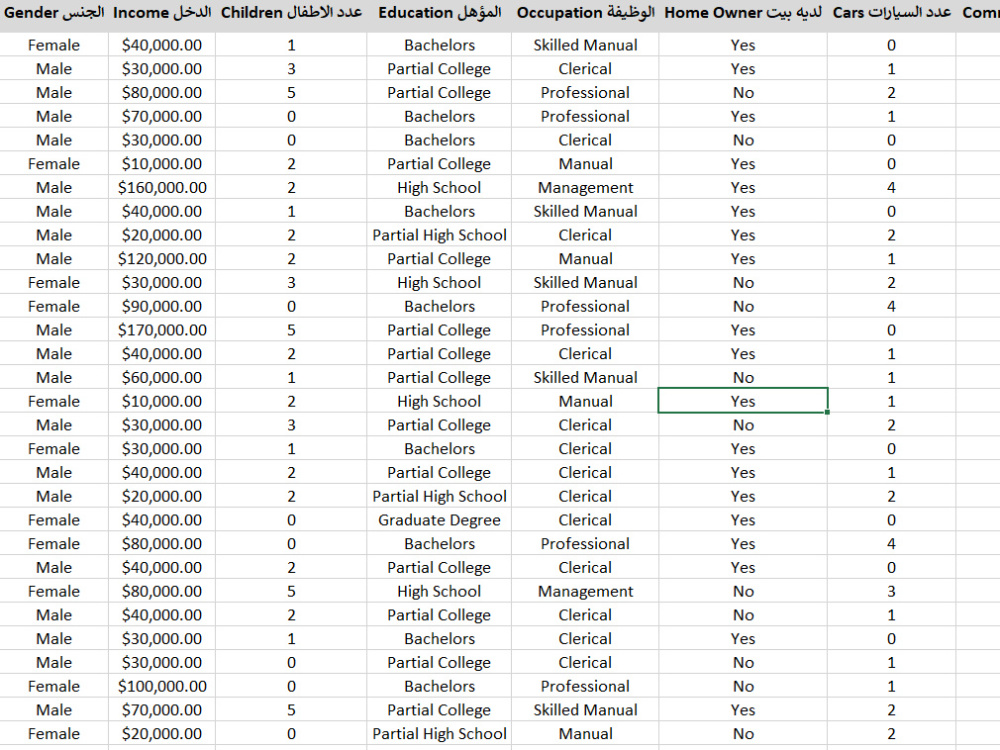This screenshot has height=750, width=1000.
Task: Select Management in the cars-3 row
Action: (x=585, y=591)
